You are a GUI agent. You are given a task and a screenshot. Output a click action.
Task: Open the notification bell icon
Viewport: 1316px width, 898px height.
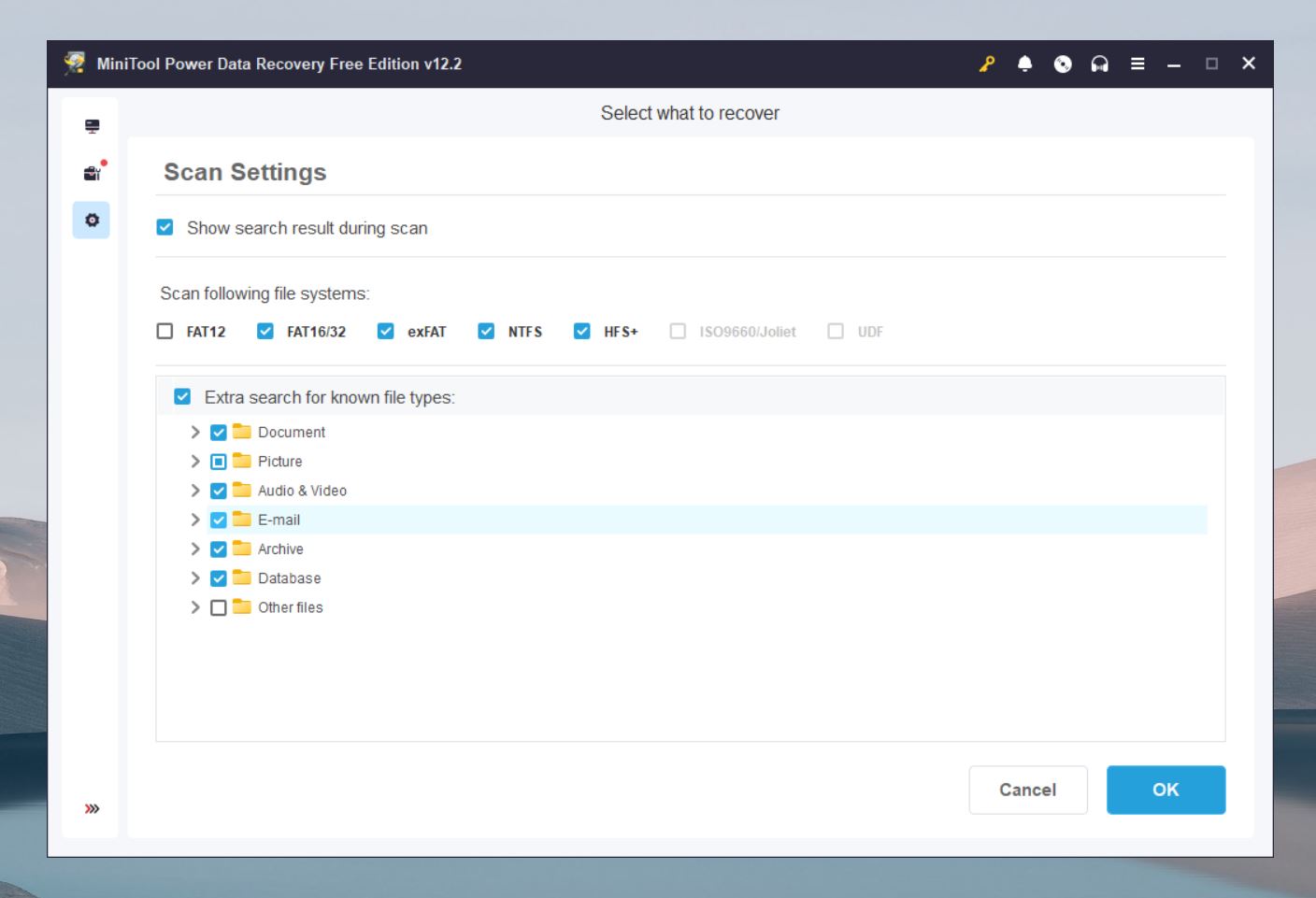point(1024,64)
